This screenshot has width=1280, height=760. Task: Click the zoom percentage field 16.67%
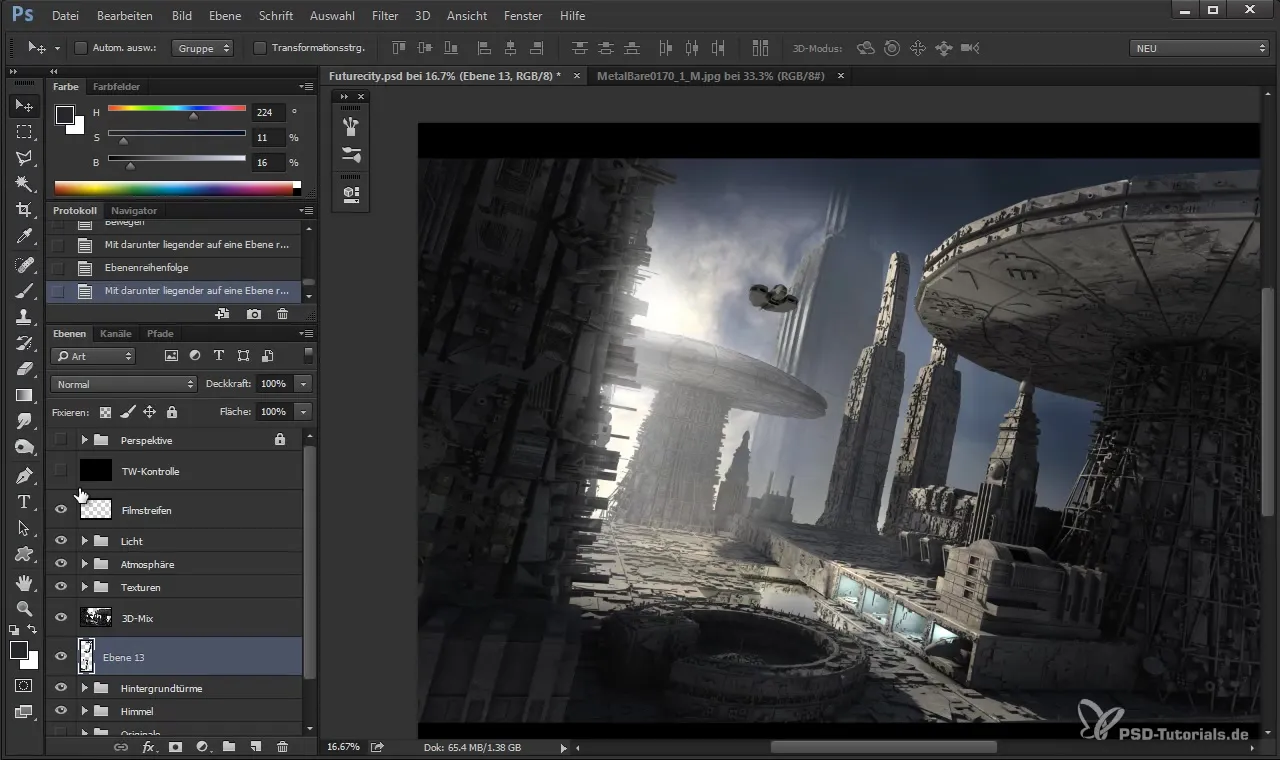pyautogui.click(x=344, y=747)
